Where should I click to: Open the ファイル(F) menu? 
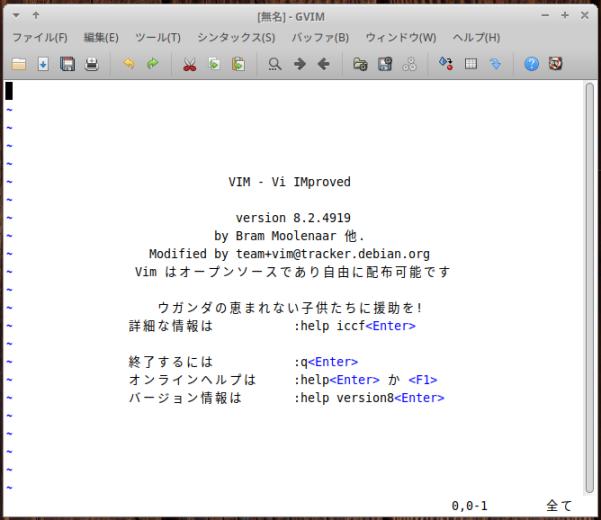[40, 38]
